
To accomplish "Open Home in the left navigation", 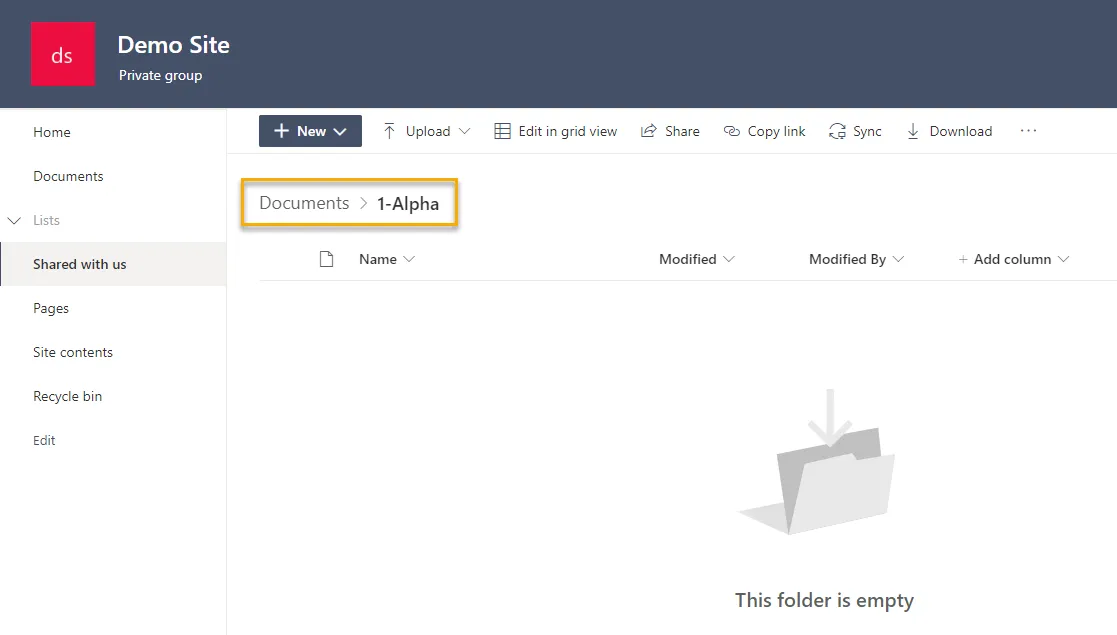I will tap(52, 133).
